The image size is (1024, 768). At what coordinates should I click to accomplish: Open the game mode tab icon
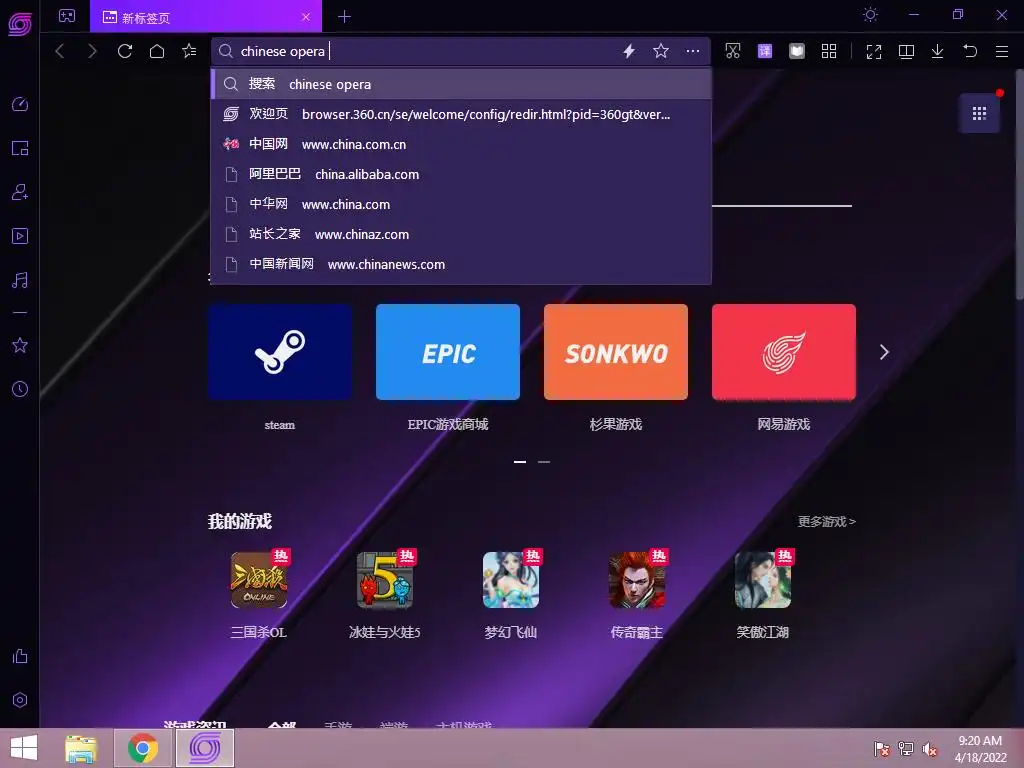(67, 16)
